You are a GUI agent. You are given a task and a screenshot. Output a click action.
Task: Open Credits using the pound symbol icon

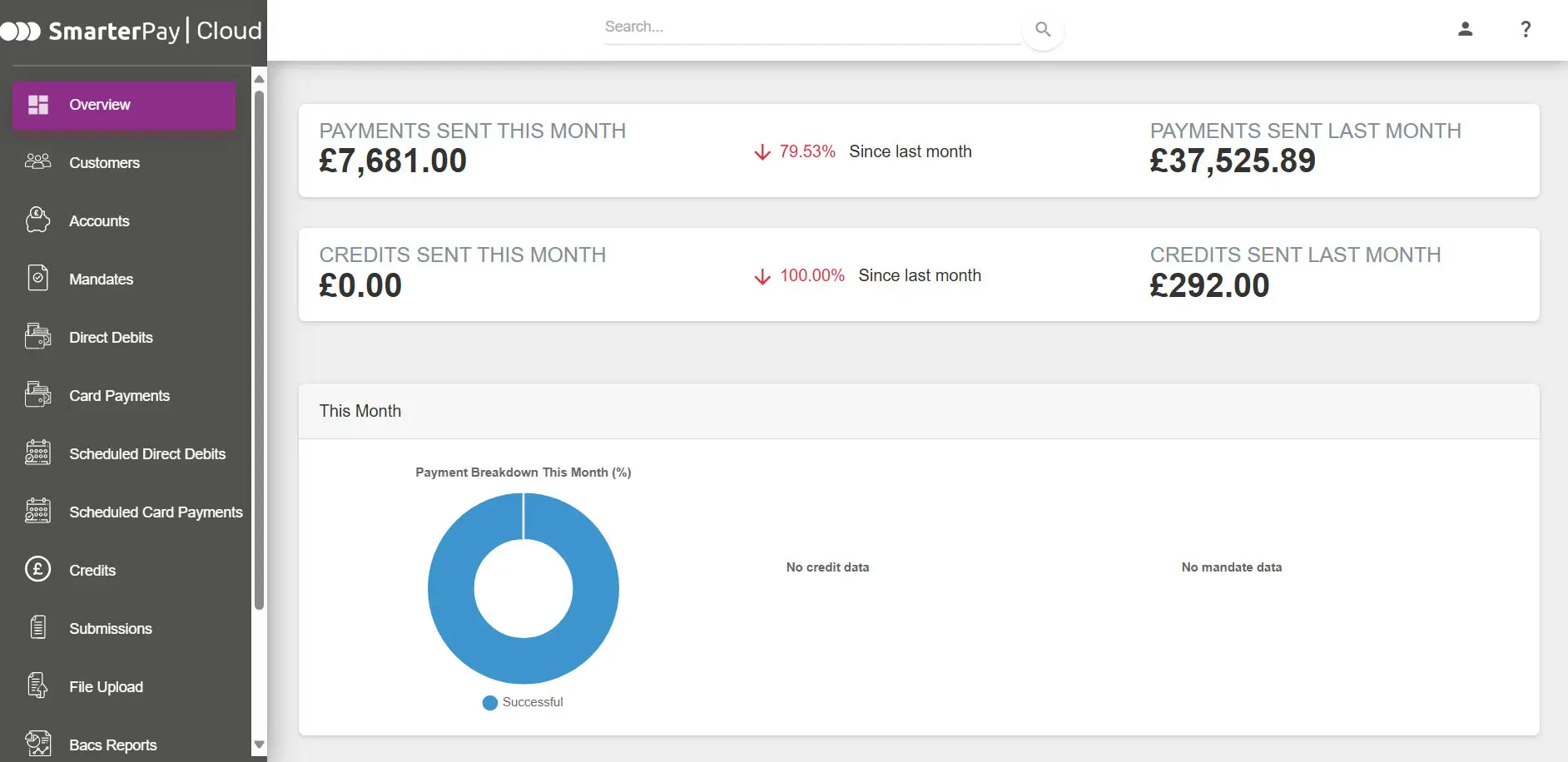[37, 569]
